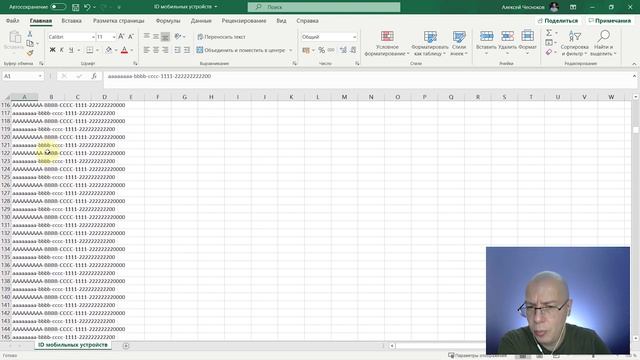Decrease font size with small A icon
Screen dimensions: 640x360
[x=131, y=37]
